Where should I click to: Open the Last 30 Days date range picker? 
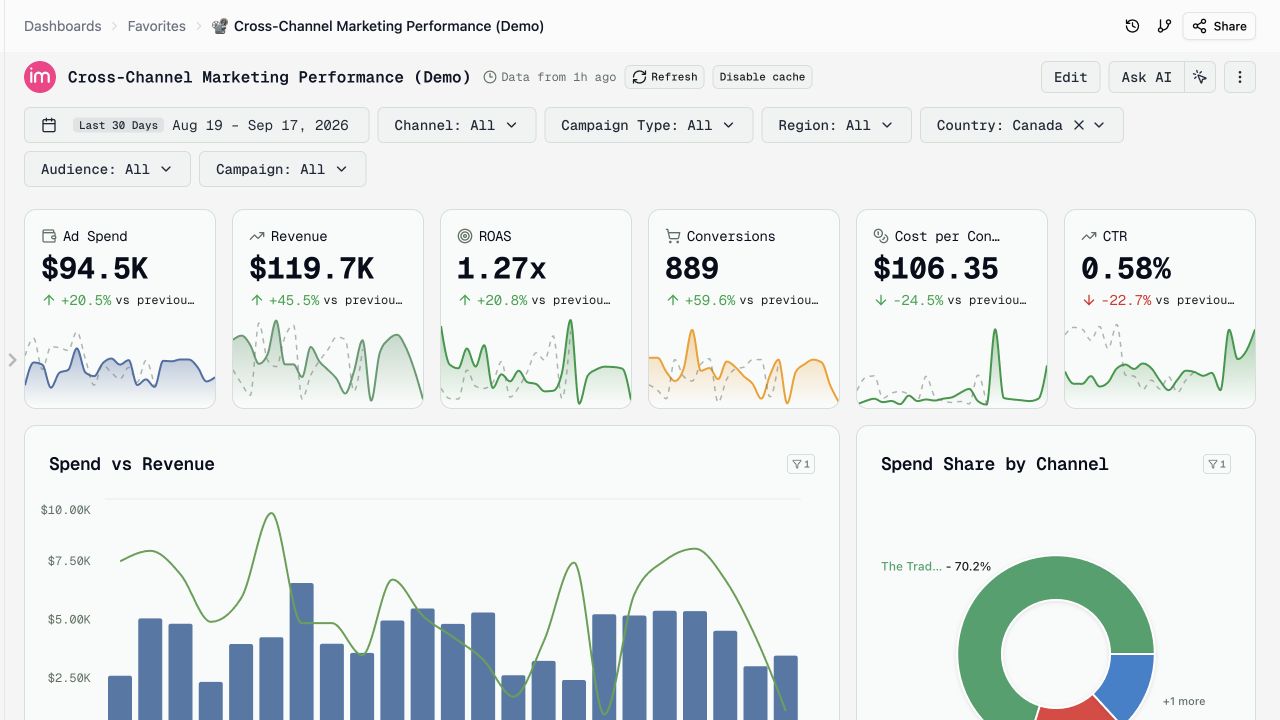[197, 125]
